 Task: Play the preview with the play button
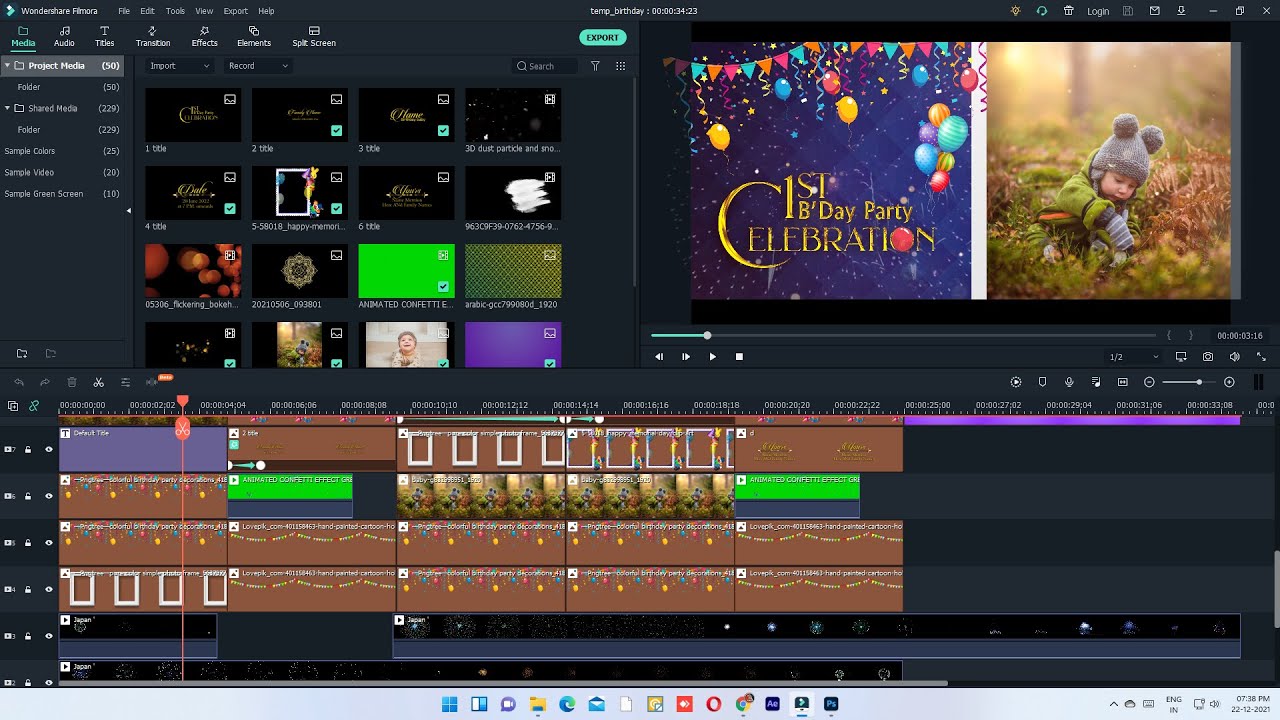pos(712,357)
